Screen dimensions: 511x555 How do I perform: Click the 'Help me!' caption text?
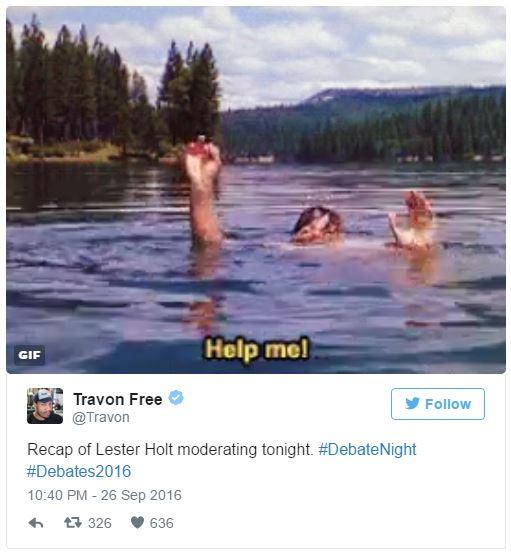coord(257,349)
